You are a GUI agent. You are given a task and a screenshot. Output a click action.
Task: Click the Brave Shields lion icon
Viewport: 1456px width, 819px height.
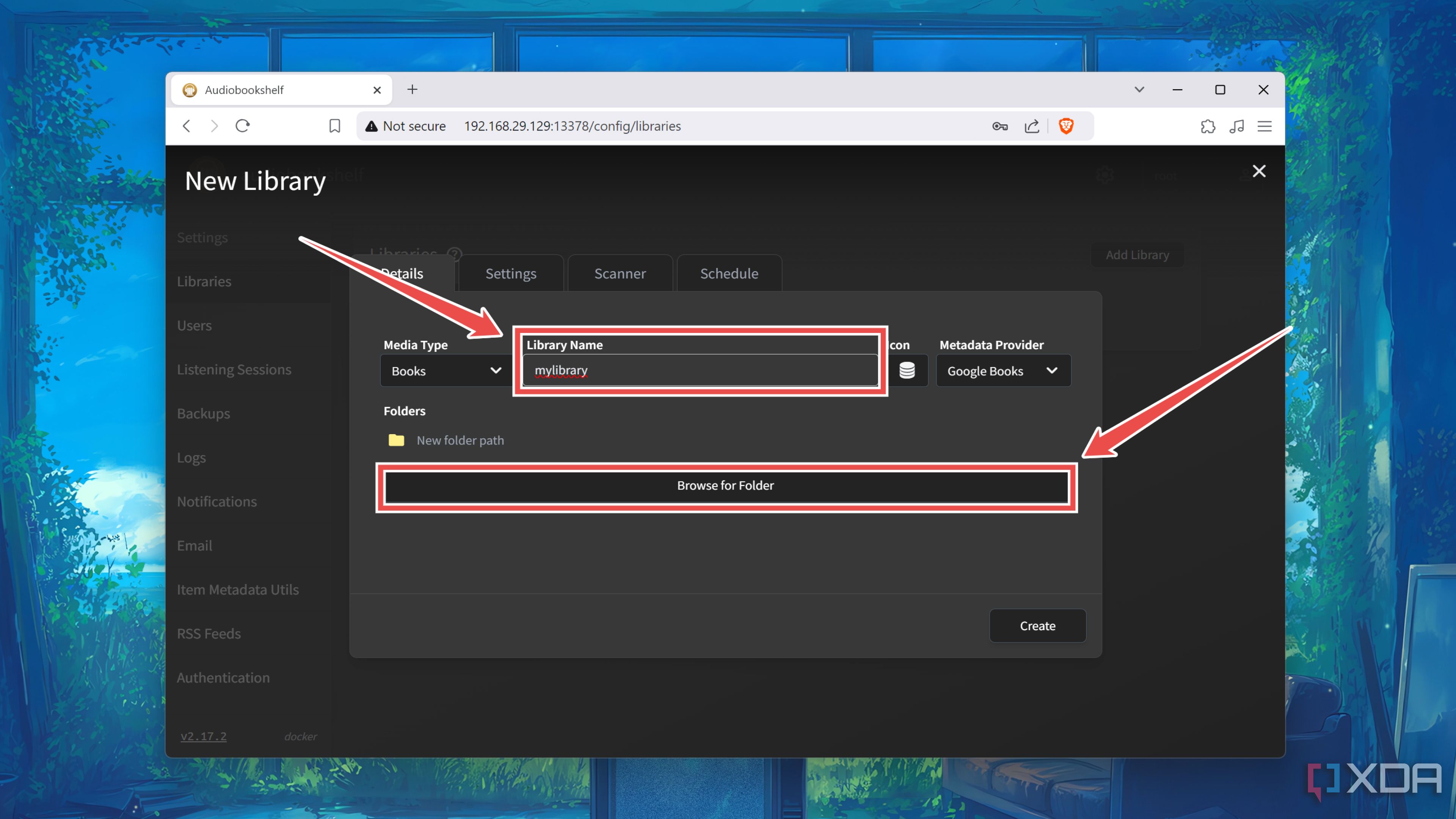1066,126
